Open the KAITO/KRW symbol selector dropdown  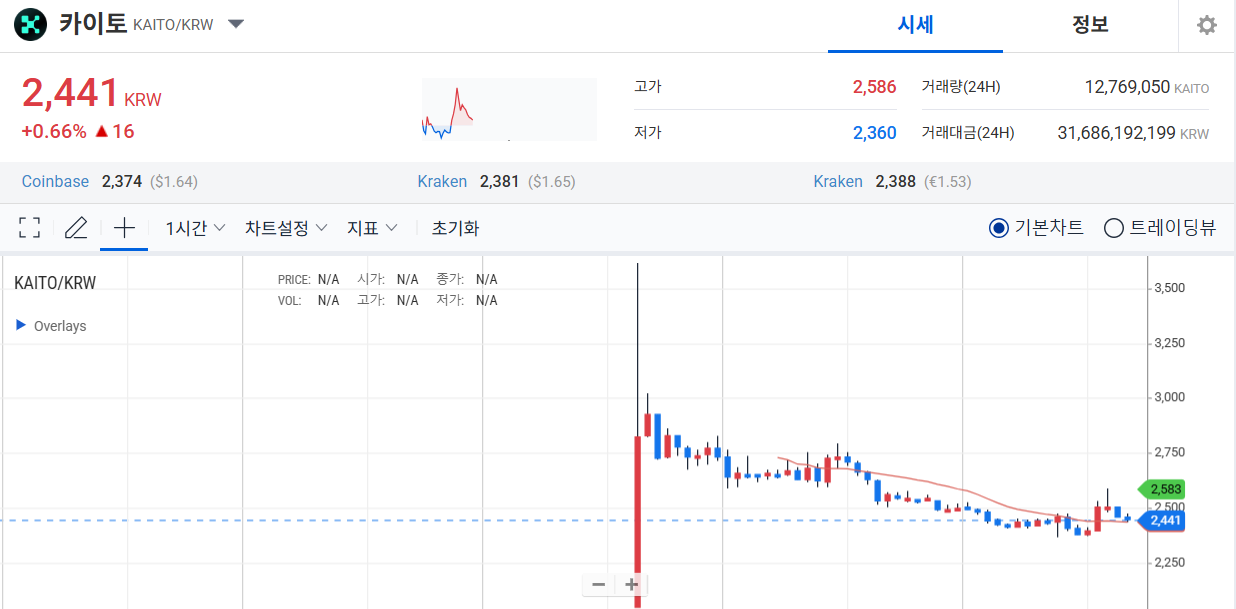click(236, 24)
